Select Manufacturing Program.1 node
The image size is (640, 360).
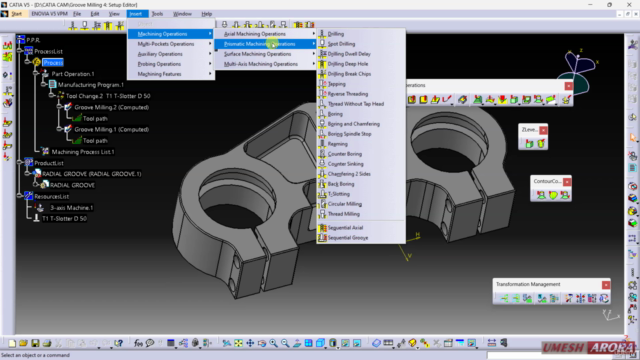[91, 85]
